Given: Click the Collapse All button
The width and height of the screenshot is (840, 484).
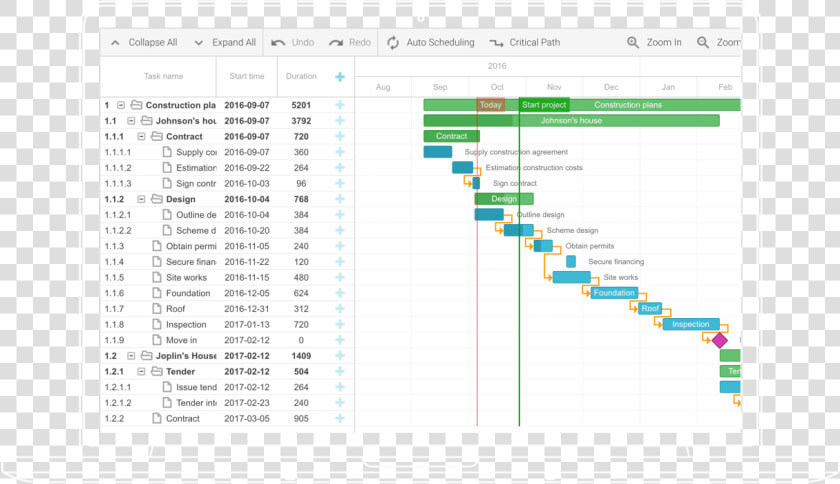Looking at the screenshot, I should (x=144, y=42).
